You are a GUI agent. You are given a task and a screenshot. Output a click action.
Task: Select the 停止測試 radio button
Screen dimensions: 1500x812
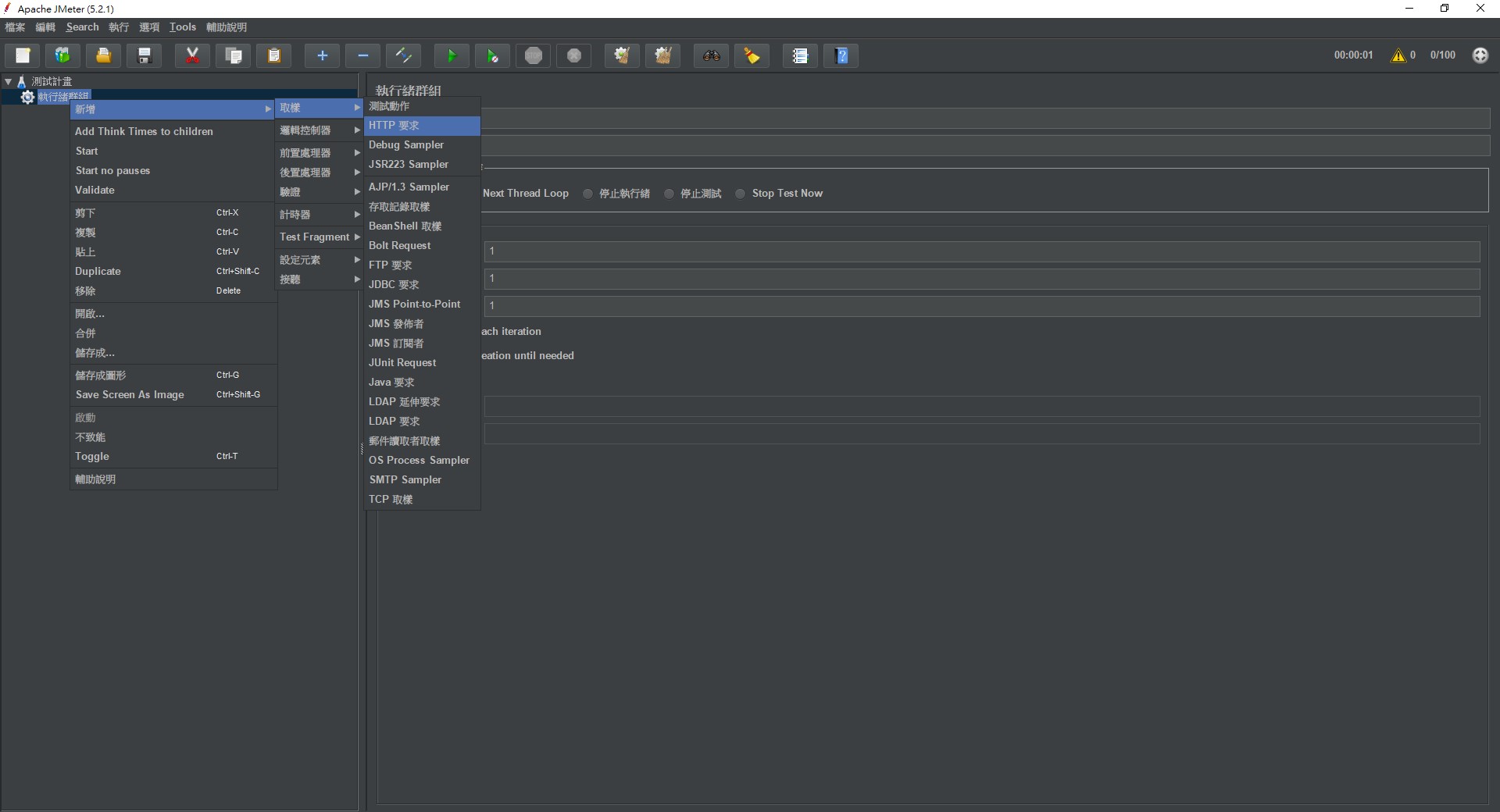(x=669, y=194)
